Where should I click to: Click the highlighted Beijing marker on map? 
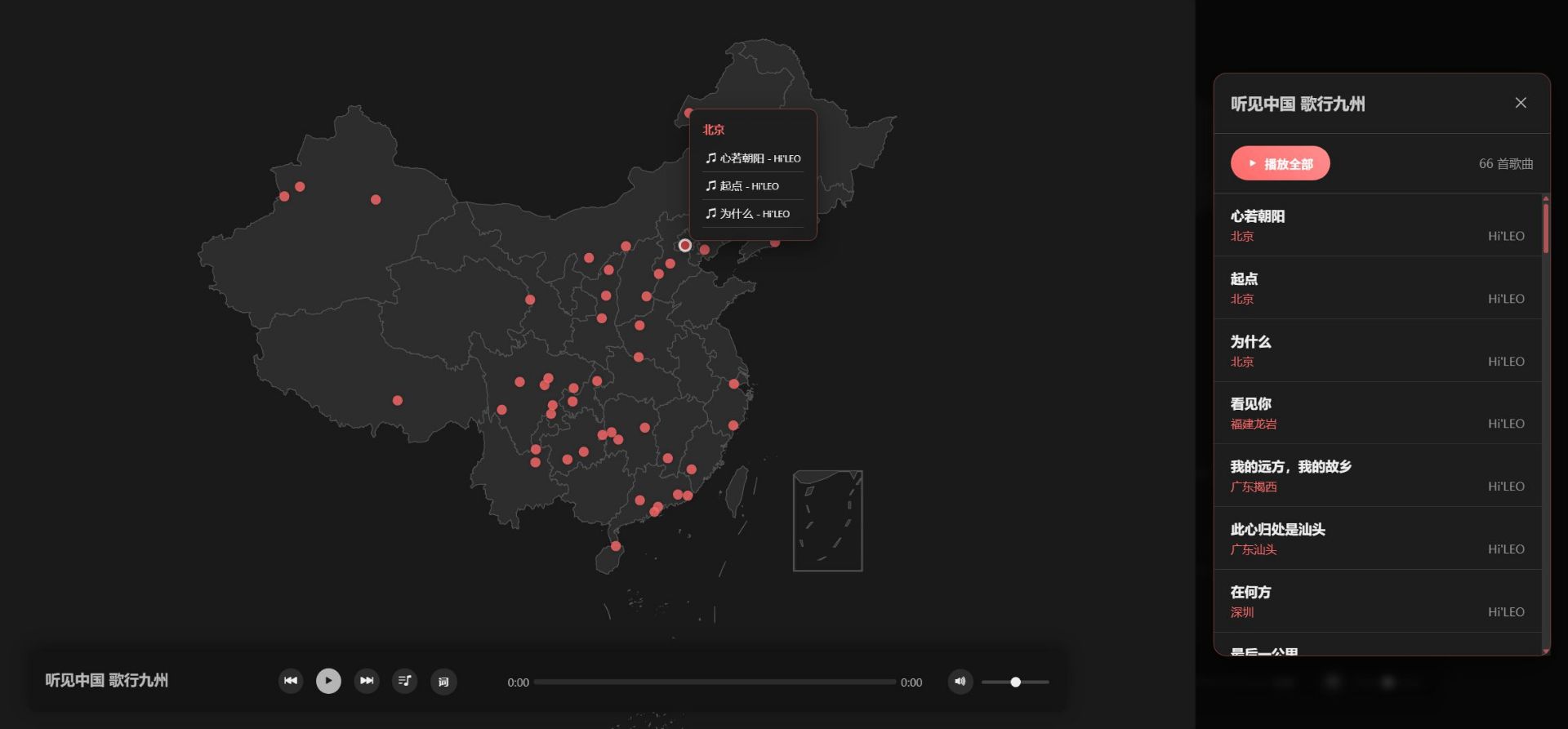click(684, 246)
